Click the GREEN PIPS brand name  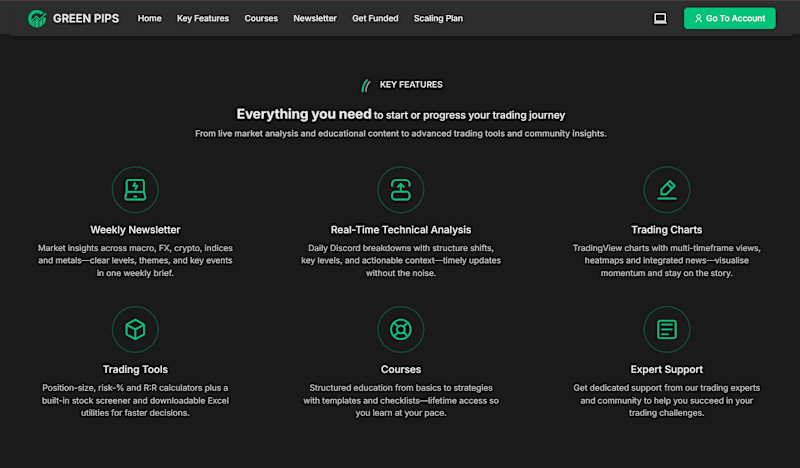(x=86, y=19)
